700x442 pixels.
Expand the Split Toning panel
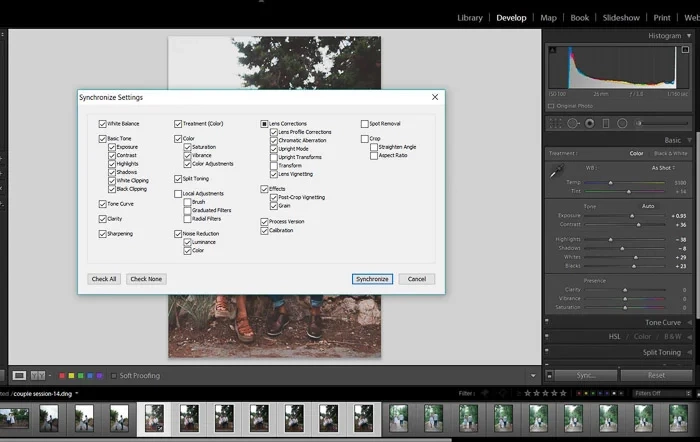[x=661, y=352]
